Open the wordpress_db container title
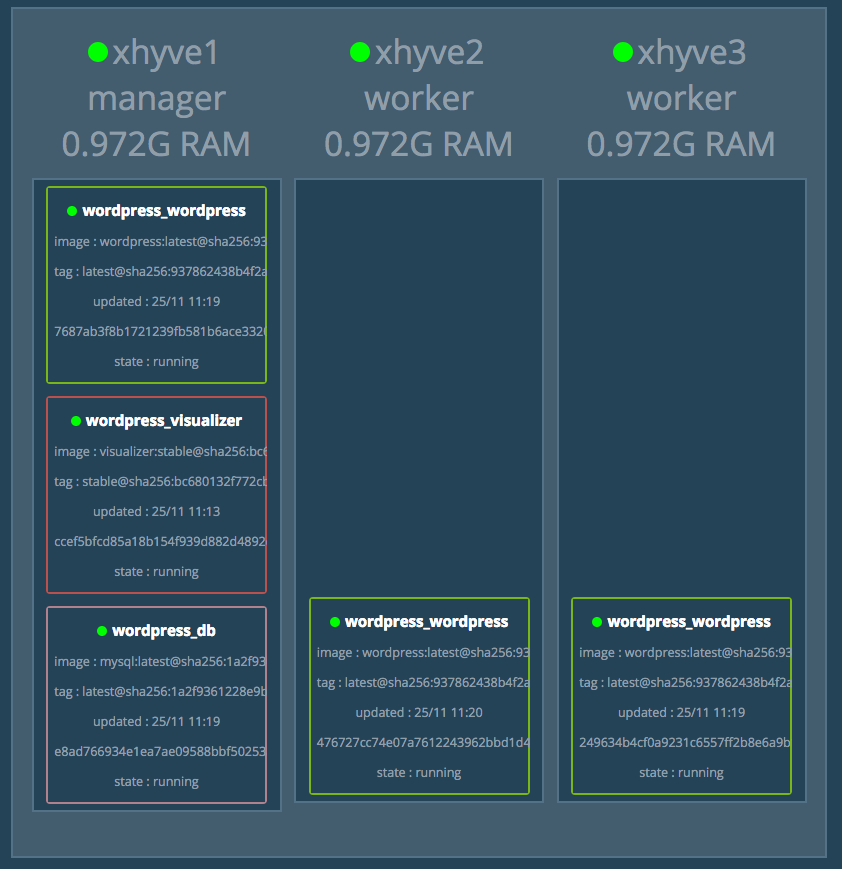Viewport: 842px width, 869px height. [x=164, y=631]
